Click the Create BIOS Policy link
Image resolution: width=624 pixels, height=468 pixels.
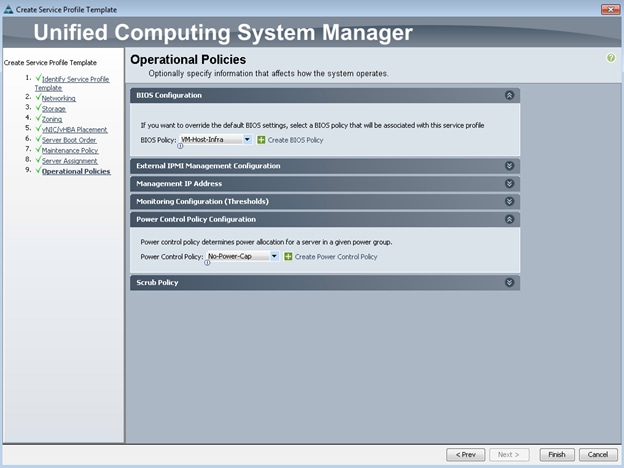coord(295,140)
